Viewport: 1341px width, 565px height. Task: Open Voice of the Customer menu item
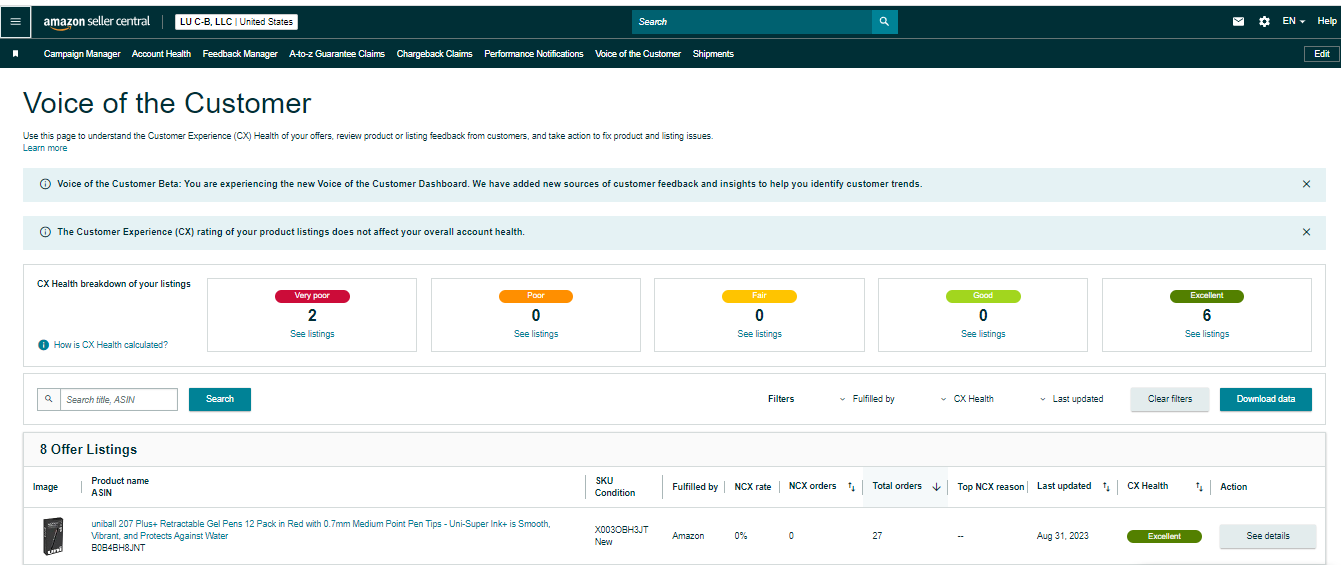coord(638,54)
